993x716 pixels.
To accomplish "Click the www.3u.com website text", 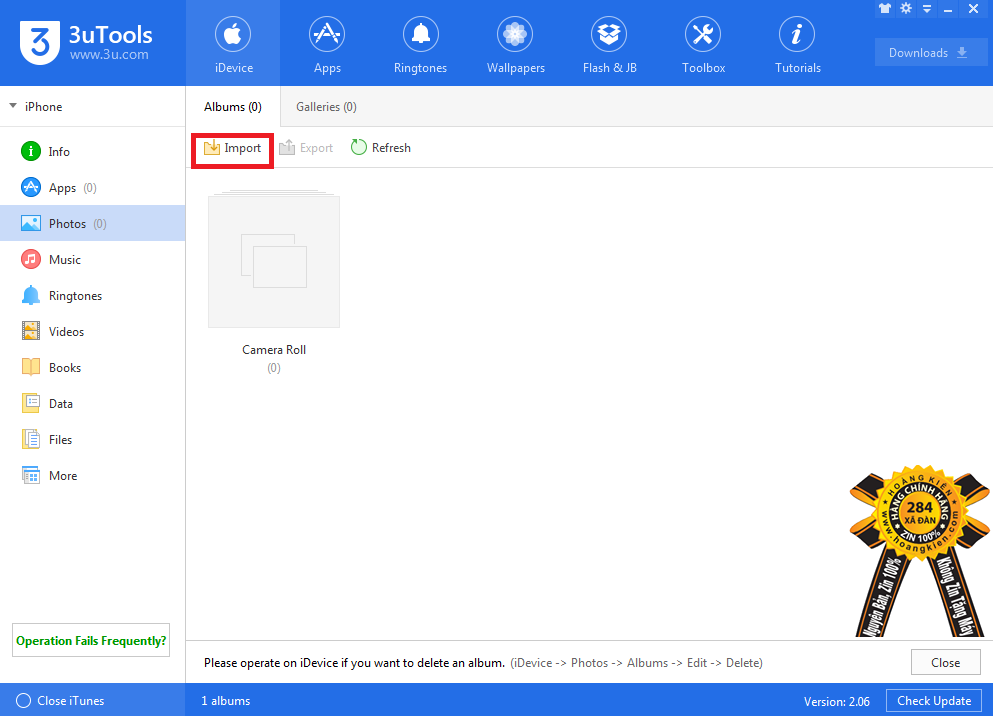I will coord(109,55).
